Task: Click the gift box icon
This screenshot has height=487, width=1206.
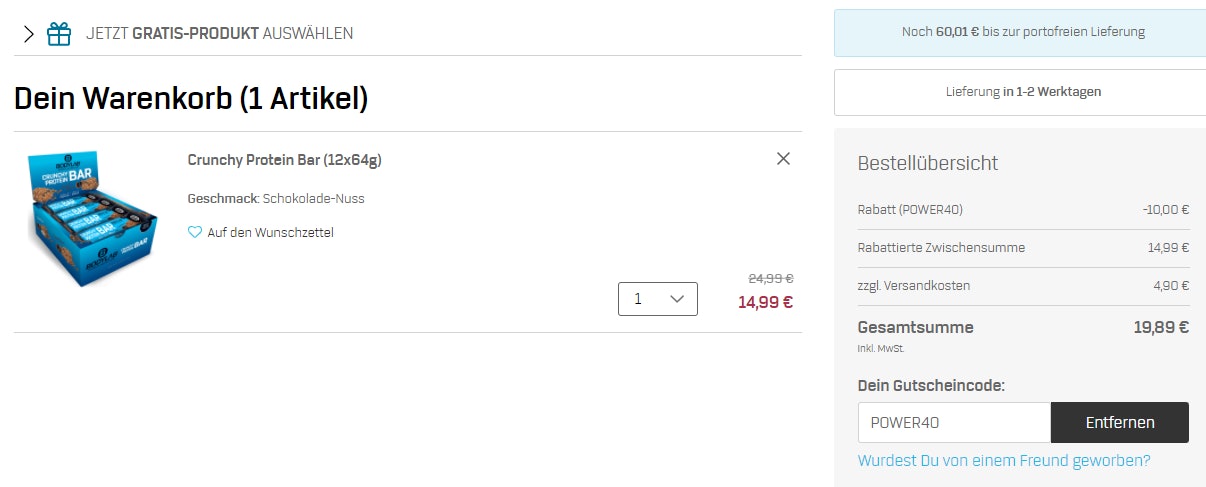Action: click(x=59, y=34)
